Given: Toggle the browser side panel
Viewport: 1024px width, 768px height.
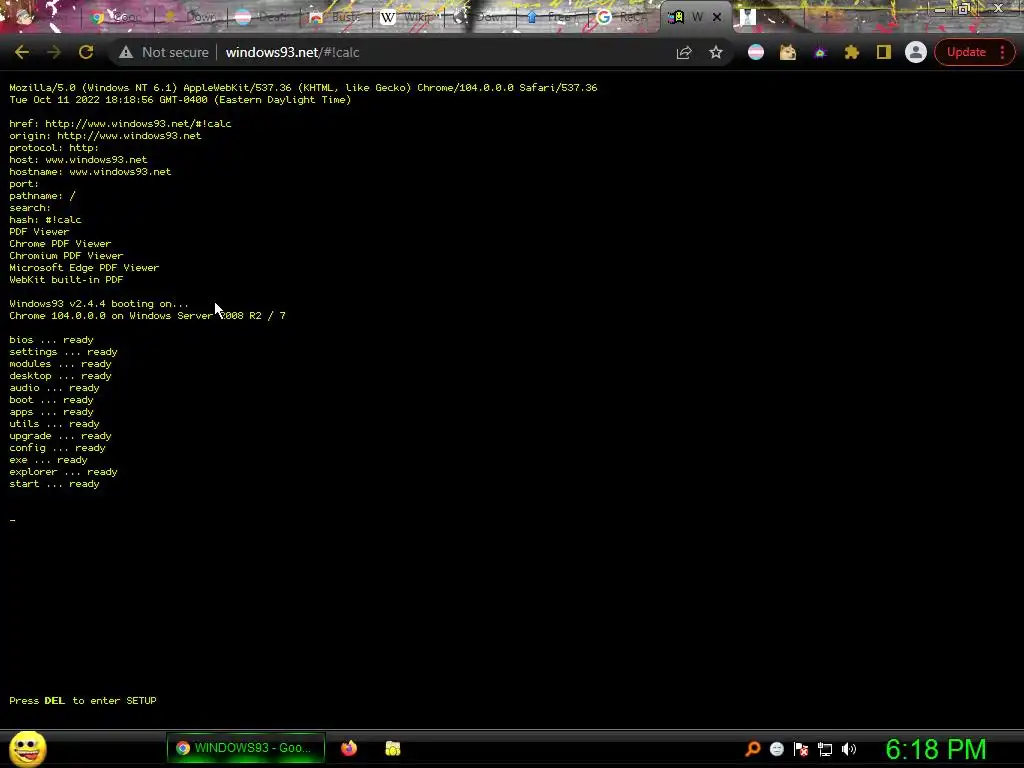Looking at the screenshot, I should (884, 52).
